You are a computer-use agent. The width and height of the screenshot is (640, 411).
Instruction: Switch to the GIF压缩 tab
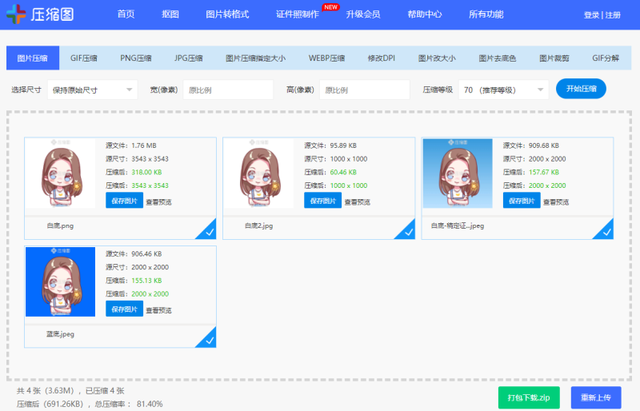point(84,58)
